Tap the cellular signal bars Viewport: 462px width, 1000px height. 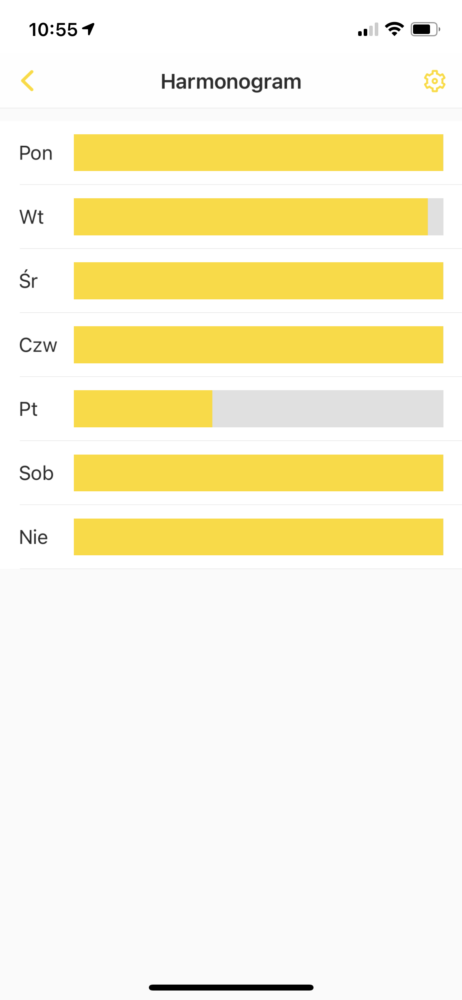coord(368,29)
